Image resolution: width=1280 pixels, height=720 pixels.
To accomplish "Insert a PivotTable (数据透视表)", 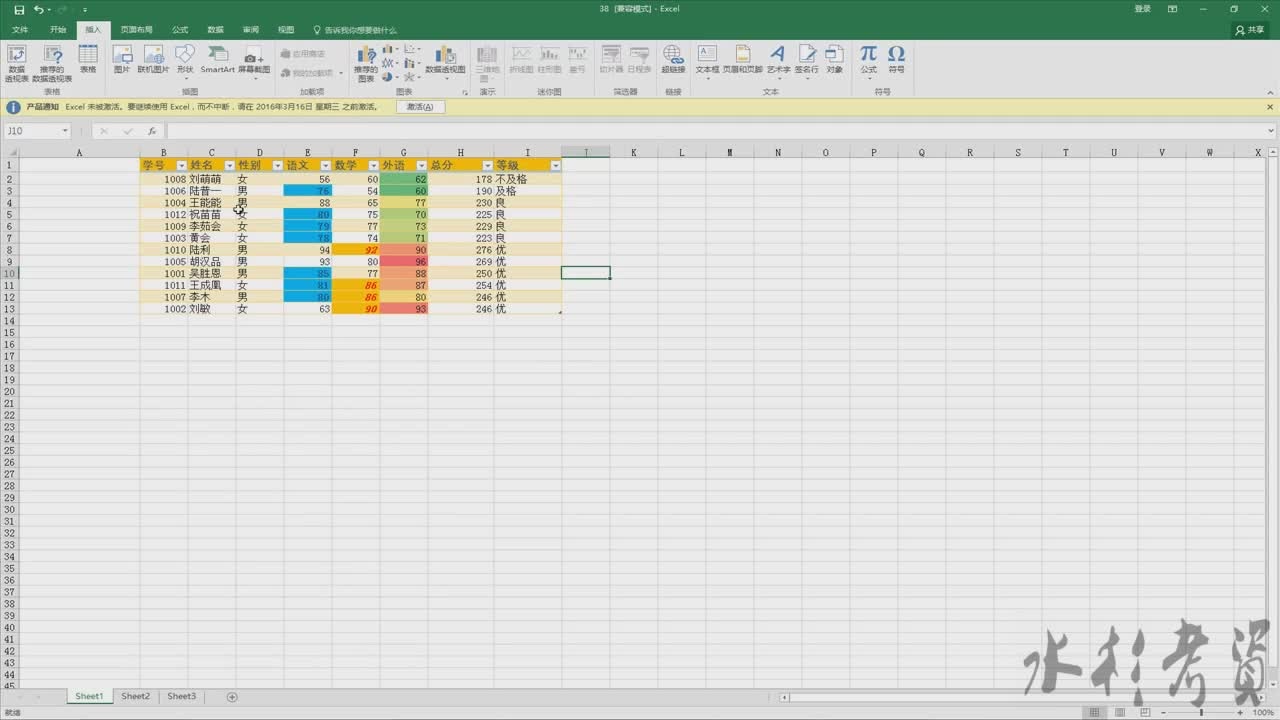I will coord(17,63).
